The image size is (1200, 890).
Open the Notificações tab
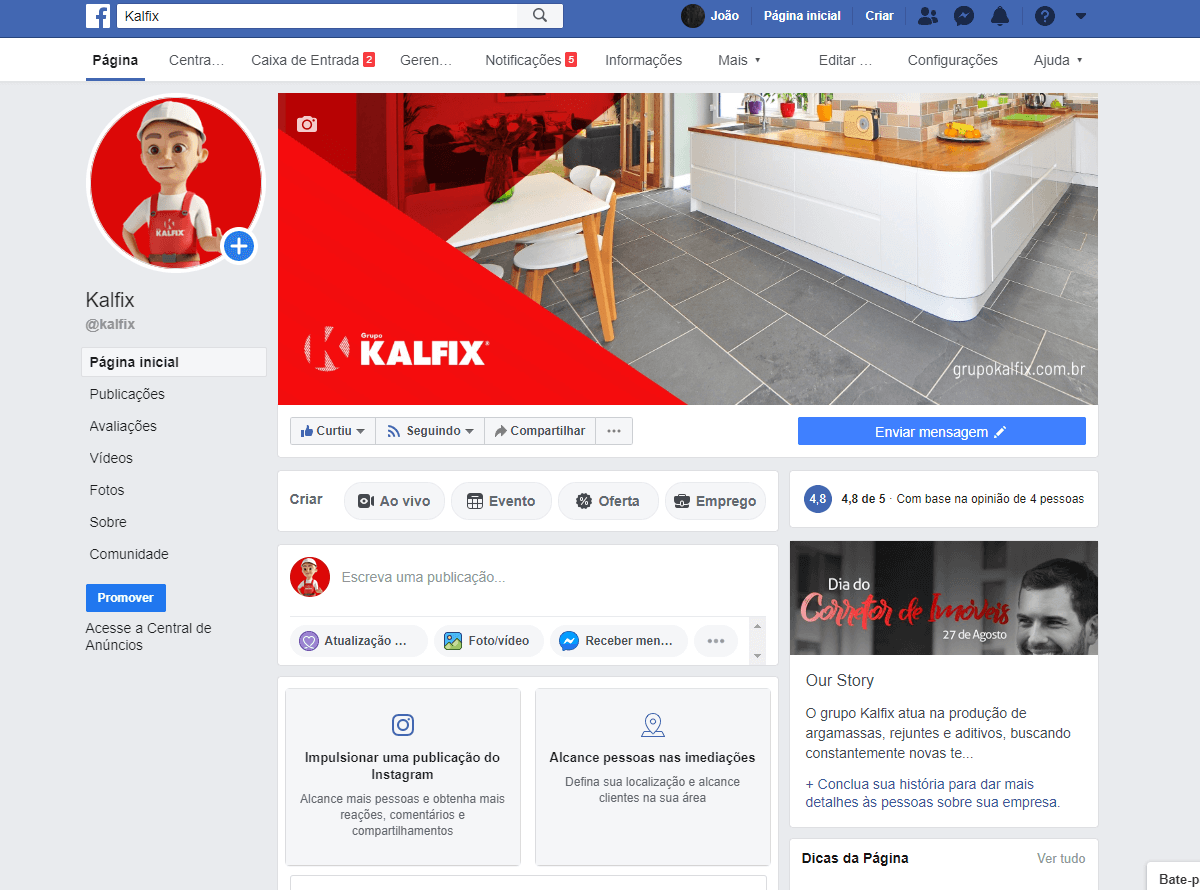531,60
